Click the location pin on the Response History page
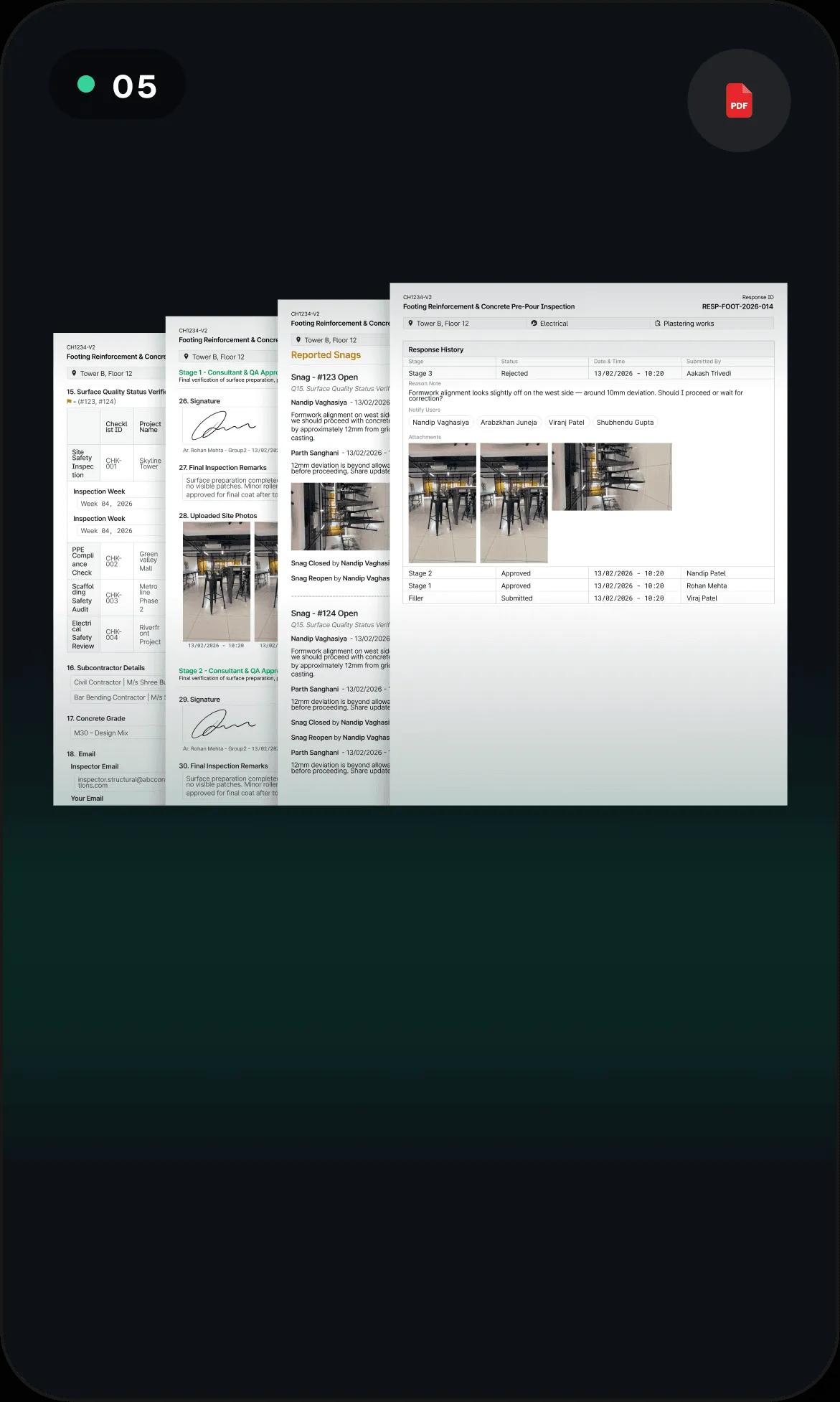 coord(410,324)
